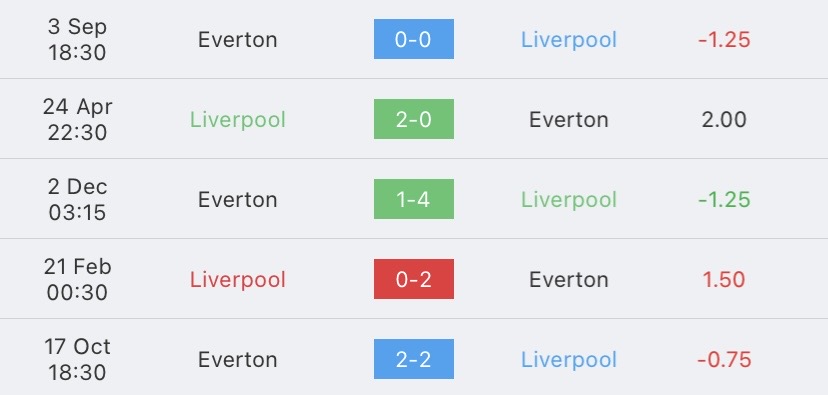Open the red 0-2 score badge

413,279
